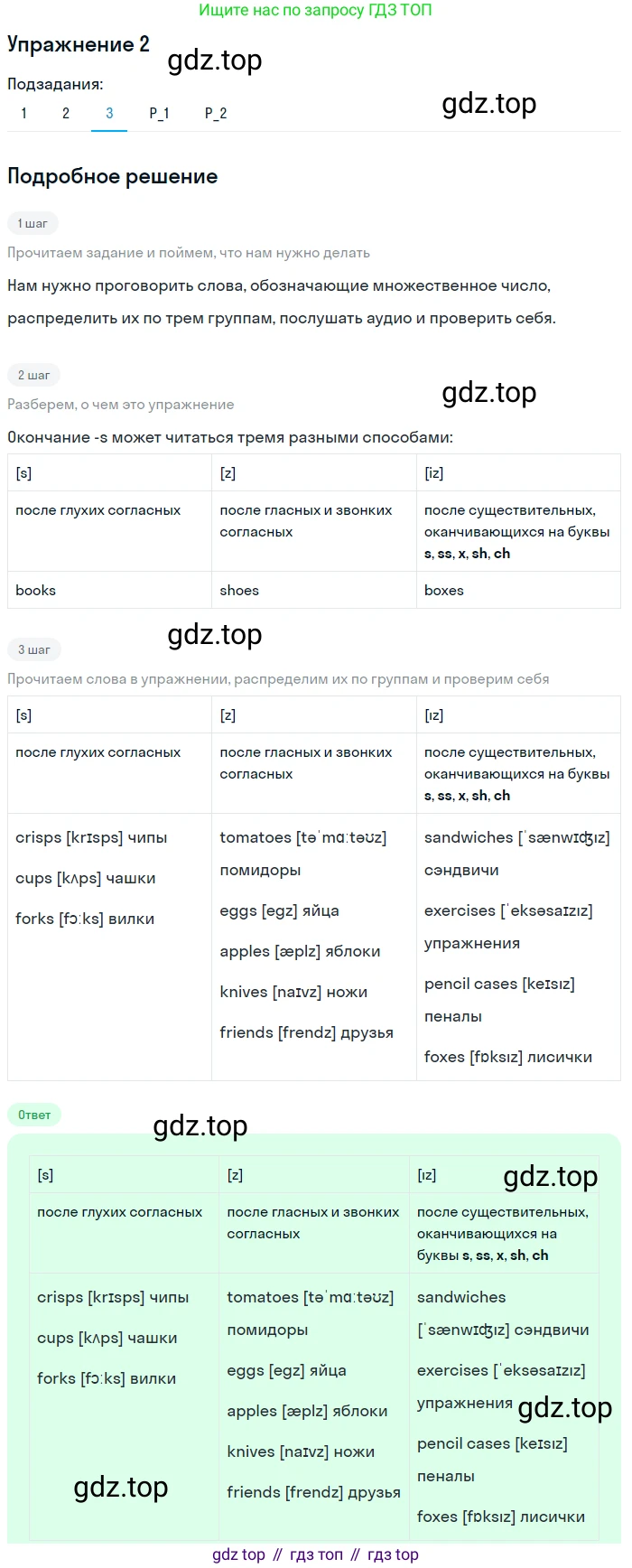This screenshot has height=1568, width=632.
Task: Open the P_2 subtask tab
Action: tap(216, 113)
